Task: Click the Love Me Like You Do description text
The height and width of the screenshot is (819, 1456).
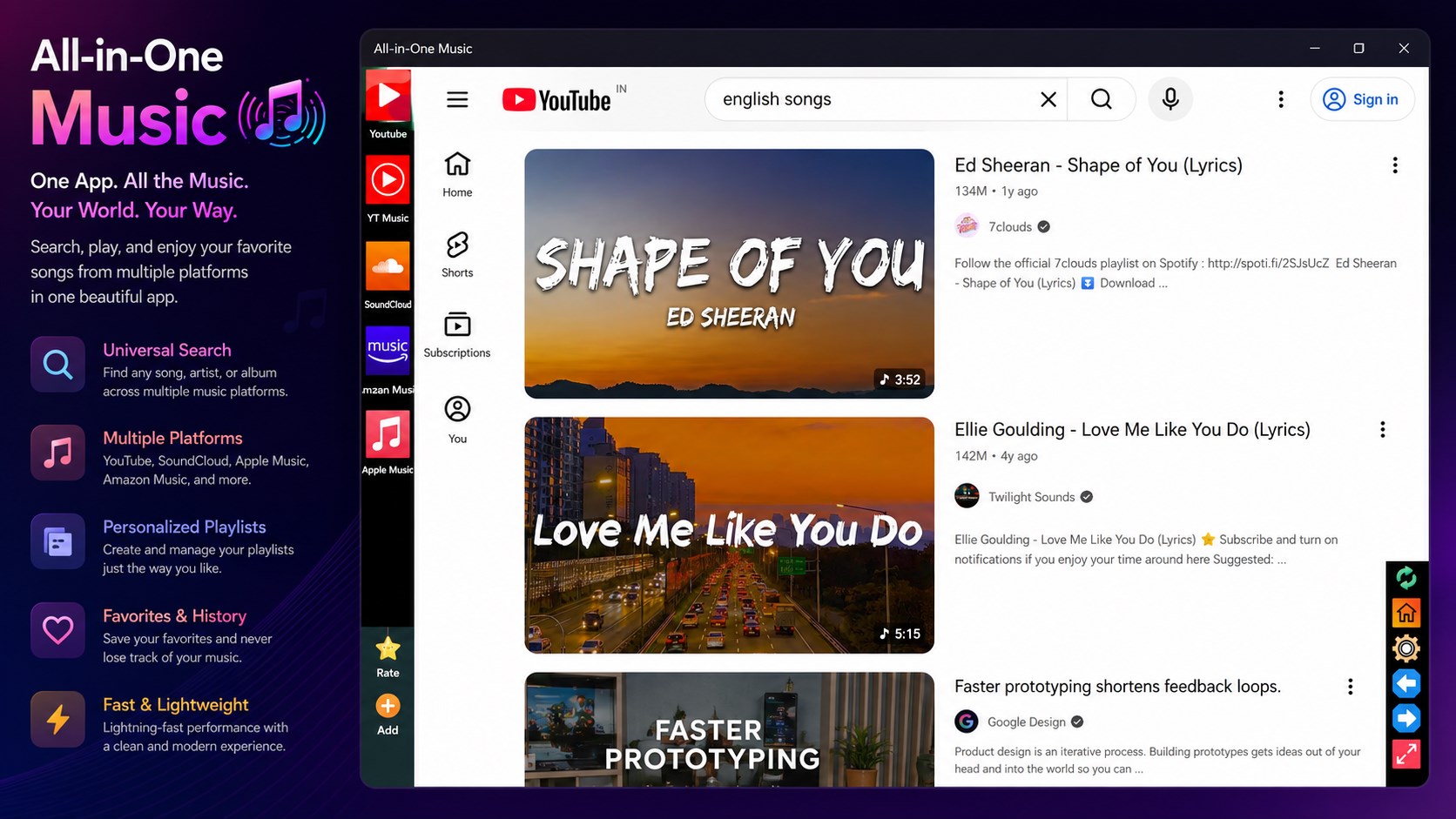Action: [x=1146, y=549]
